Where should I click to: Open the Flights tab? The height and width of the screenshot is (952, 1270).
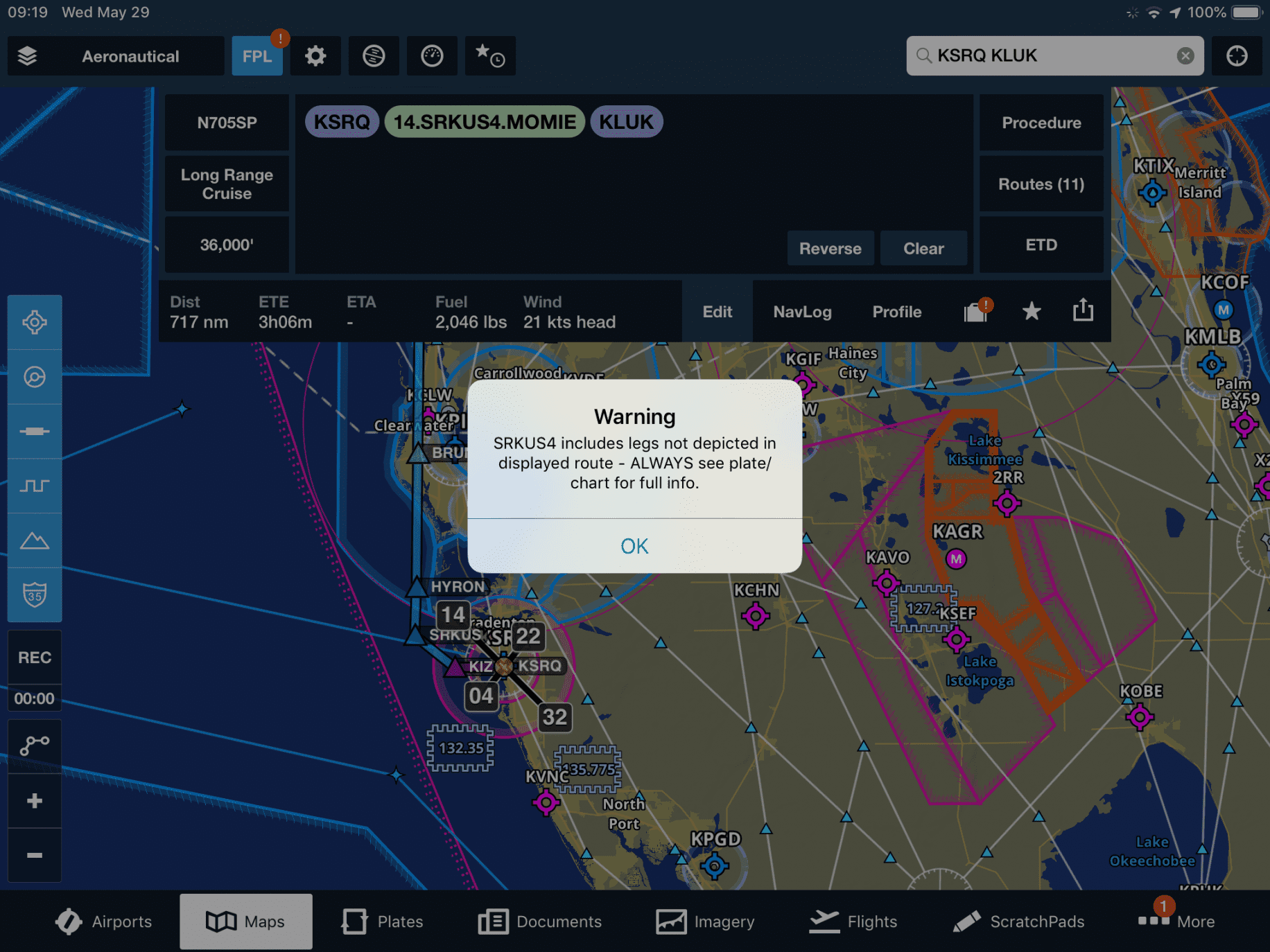pos(853,922)
